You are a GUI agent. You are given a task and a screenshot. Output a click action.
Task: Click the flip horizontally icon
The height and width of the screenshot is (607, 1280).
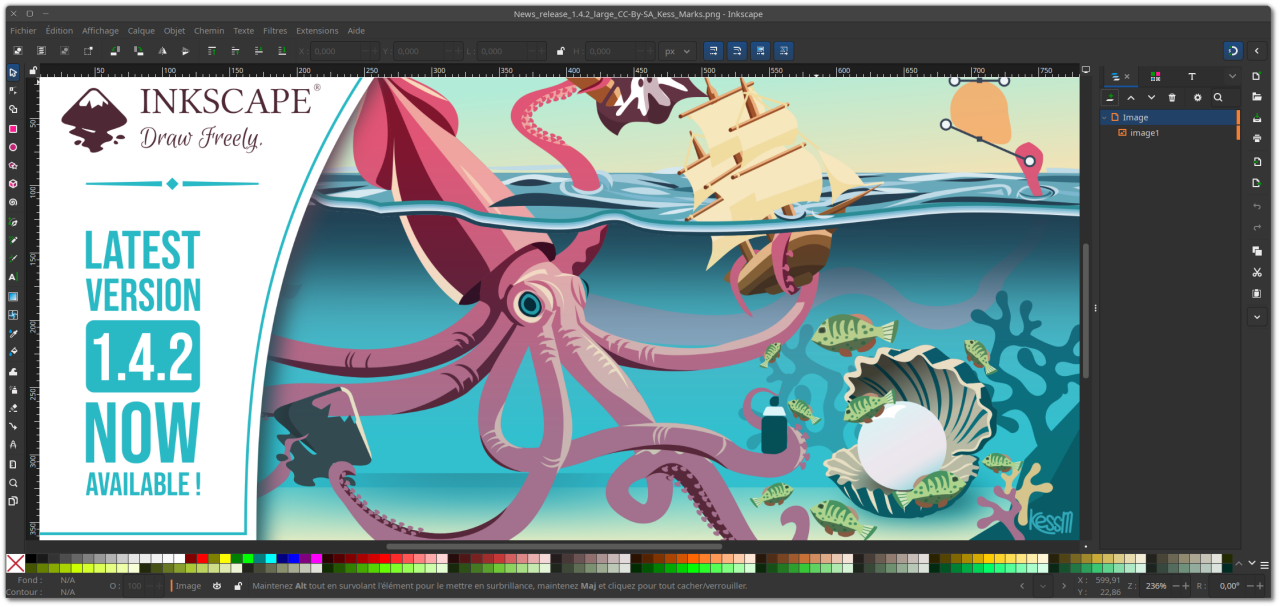pyautogui.click(x=163, y=51)
